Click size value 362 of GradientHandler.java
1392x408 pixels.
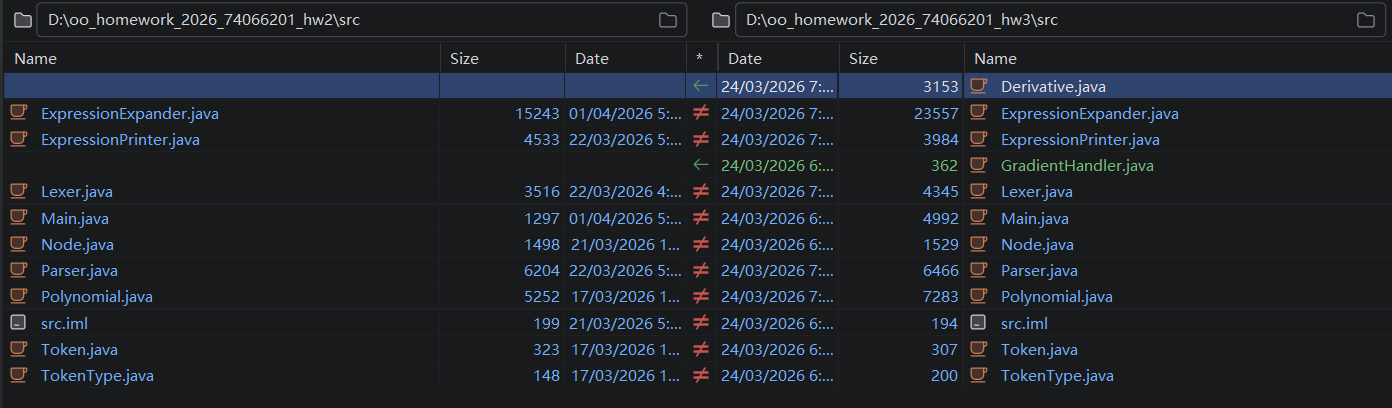(x=945, y=166)
